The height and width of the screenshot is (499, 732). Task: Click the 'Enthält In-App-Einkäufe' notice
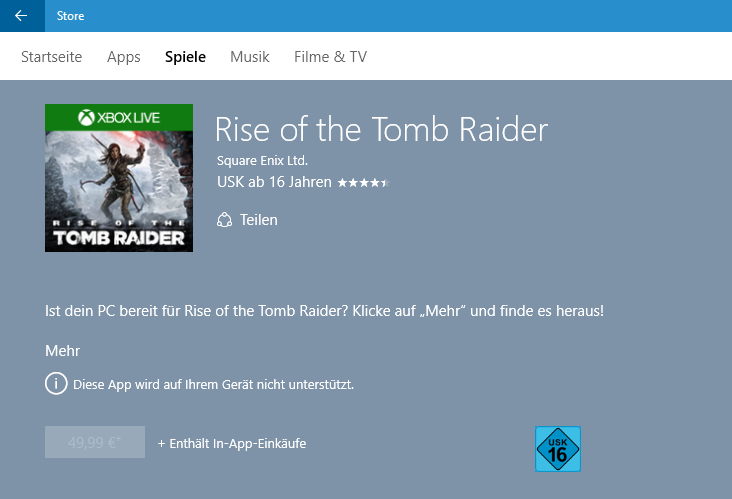(x=232, y=443)
